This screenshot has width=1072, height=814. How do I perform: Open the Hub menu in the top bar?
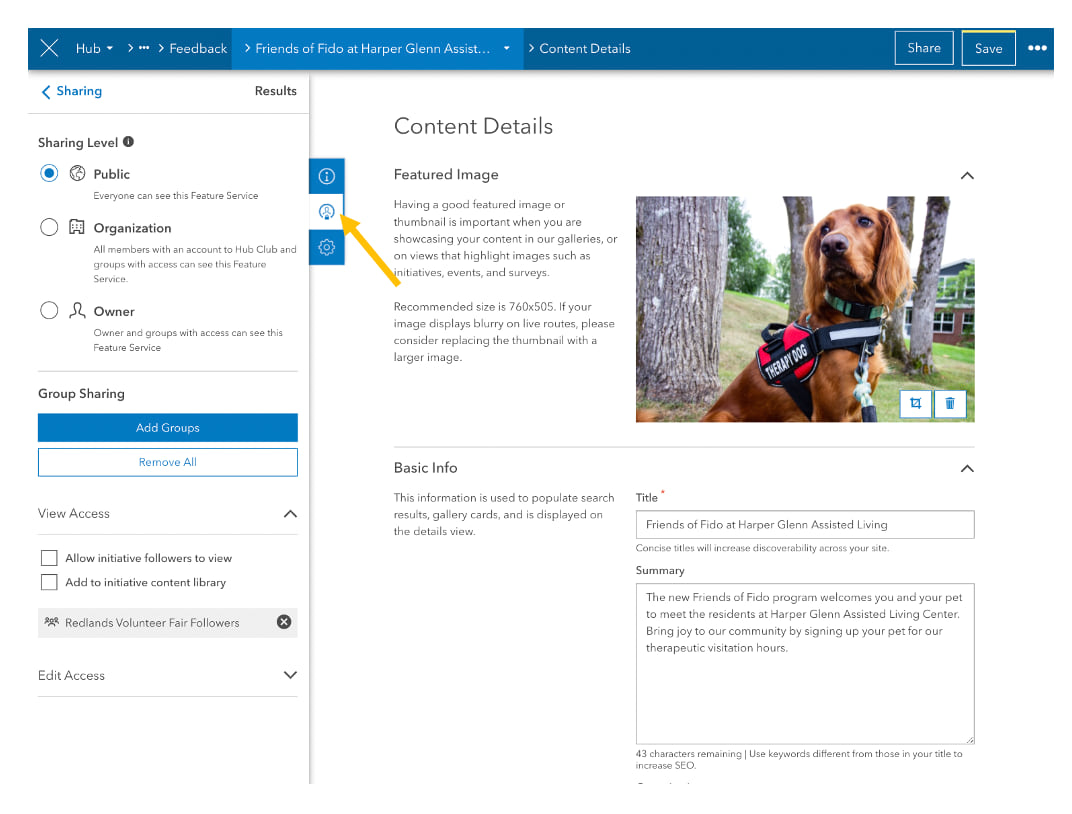point(93,47)
